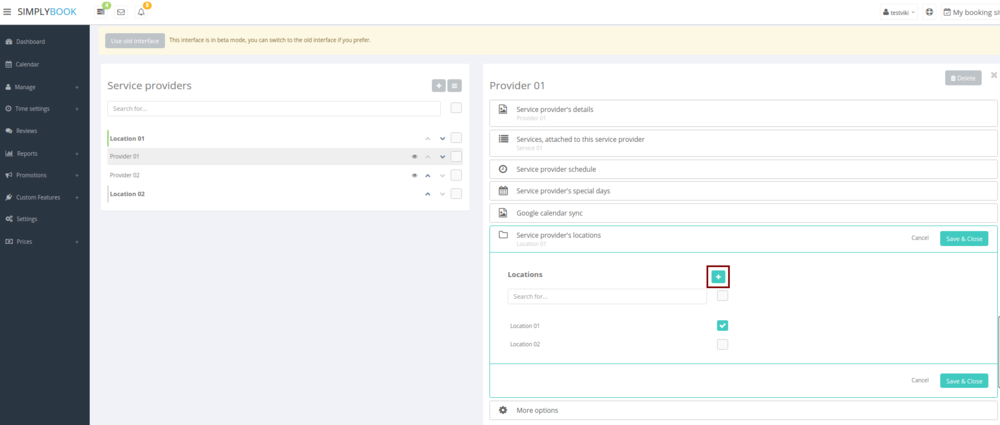The image size is (1000, 425).
Task: Open the mail envelope icon in top bar
Action: click(121, 12)
